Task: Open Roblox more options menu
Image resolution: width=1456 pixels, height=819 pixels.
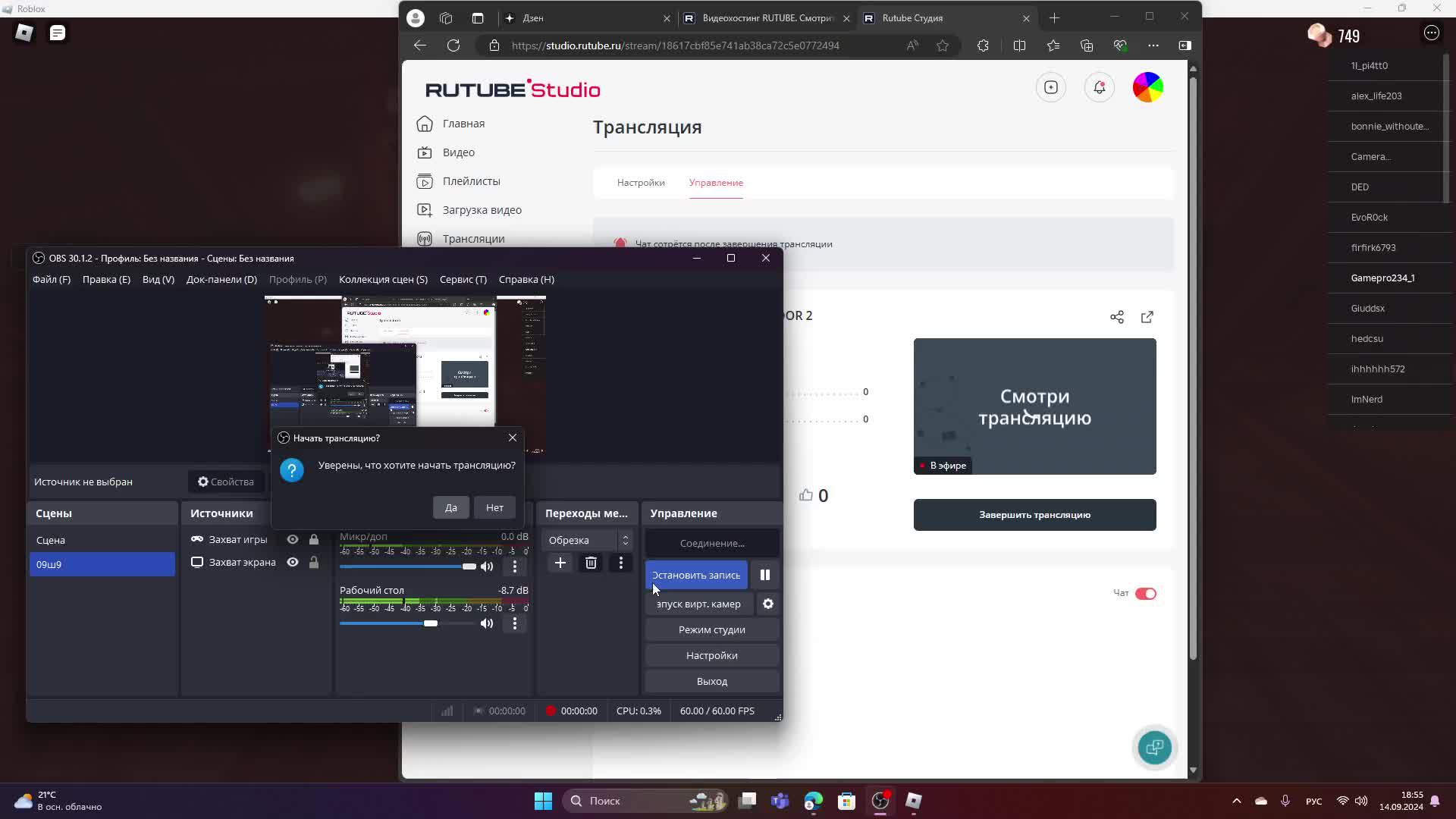Action: click(1431, 33)
